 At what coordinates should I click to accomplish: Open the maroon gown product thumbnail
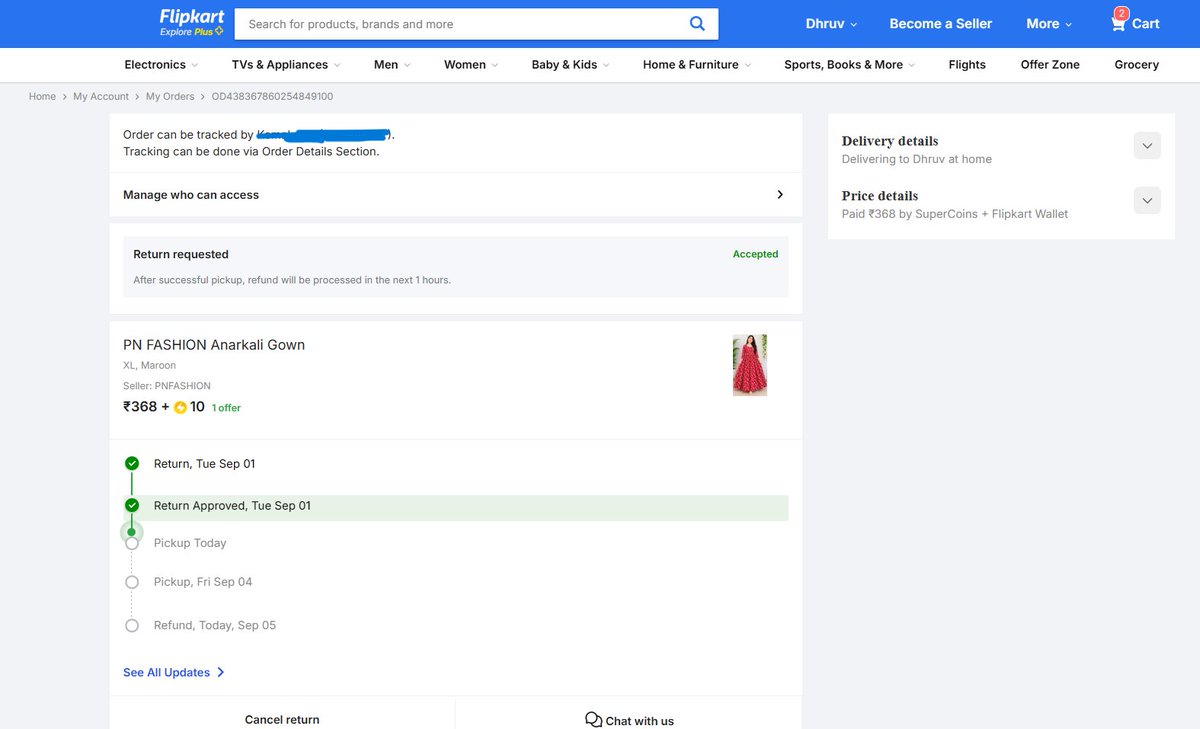point(750,365)
